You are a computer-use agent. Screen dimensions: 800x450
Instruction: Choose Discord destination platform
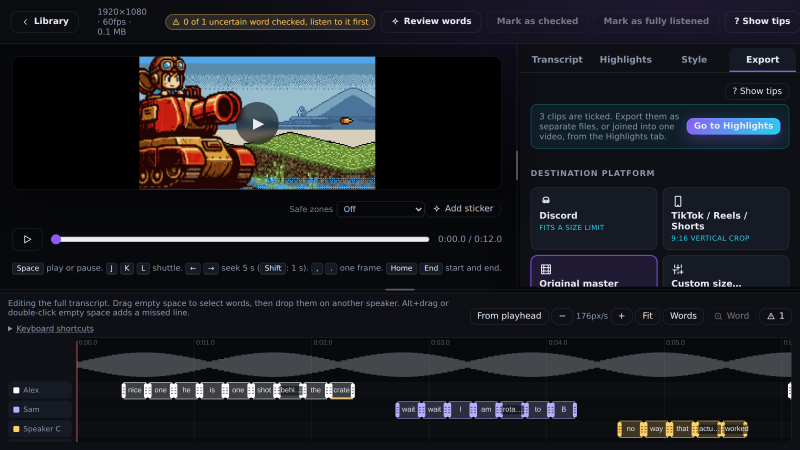[594, 218]
